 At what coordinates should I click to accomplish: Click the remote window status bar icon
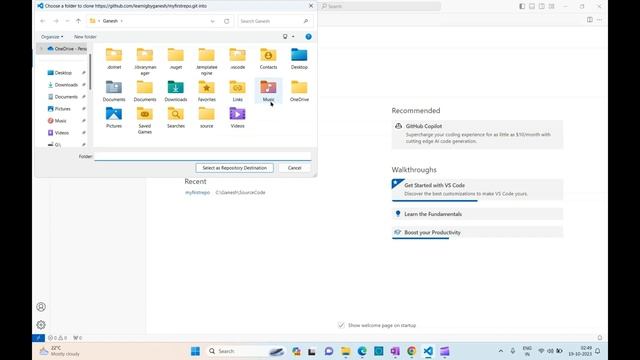pyautogui.click(x=38, y=338)
